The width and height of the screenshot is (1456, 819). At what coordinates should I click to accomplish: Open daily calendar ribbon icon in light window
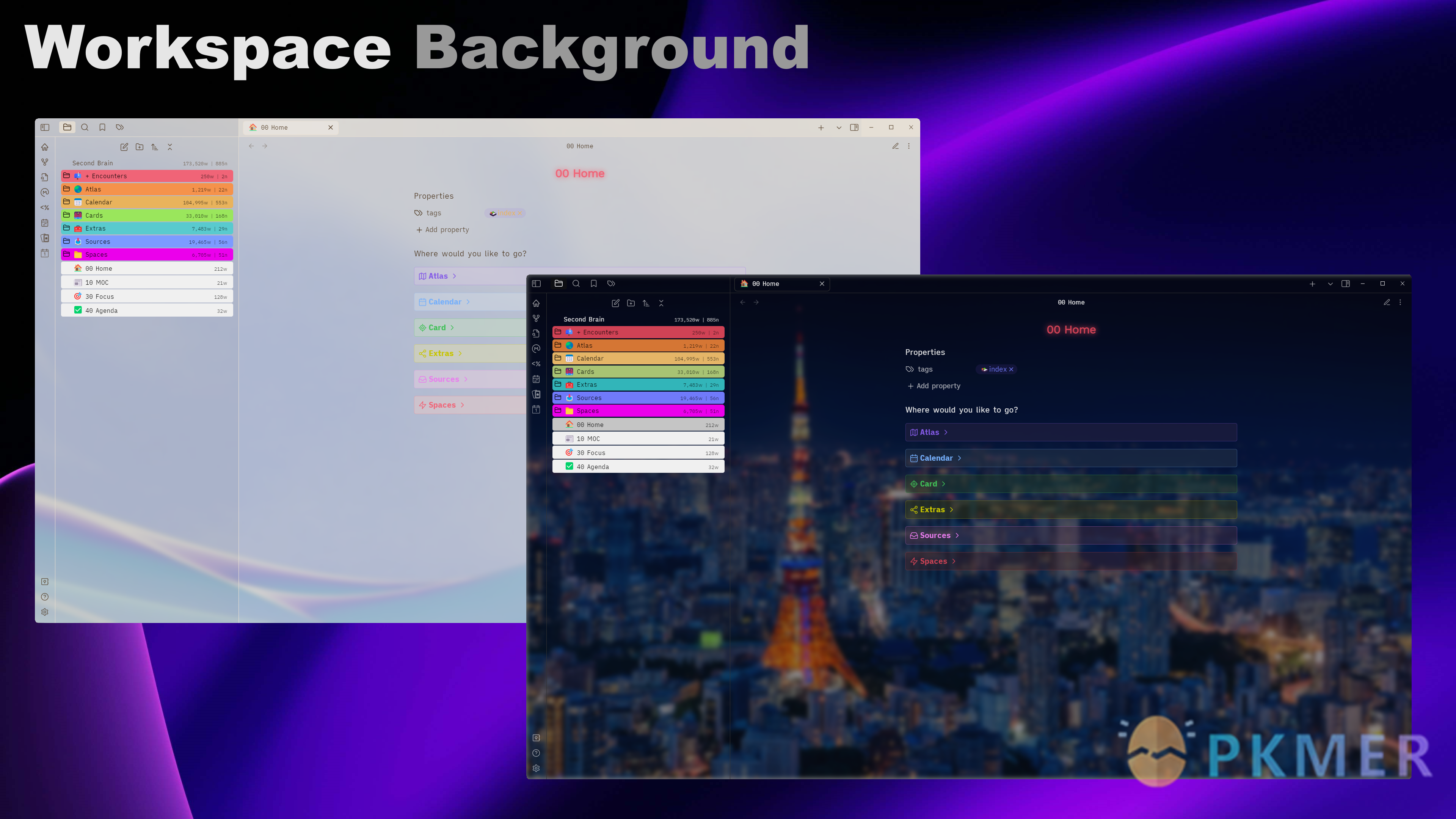(x=45, y=223)
